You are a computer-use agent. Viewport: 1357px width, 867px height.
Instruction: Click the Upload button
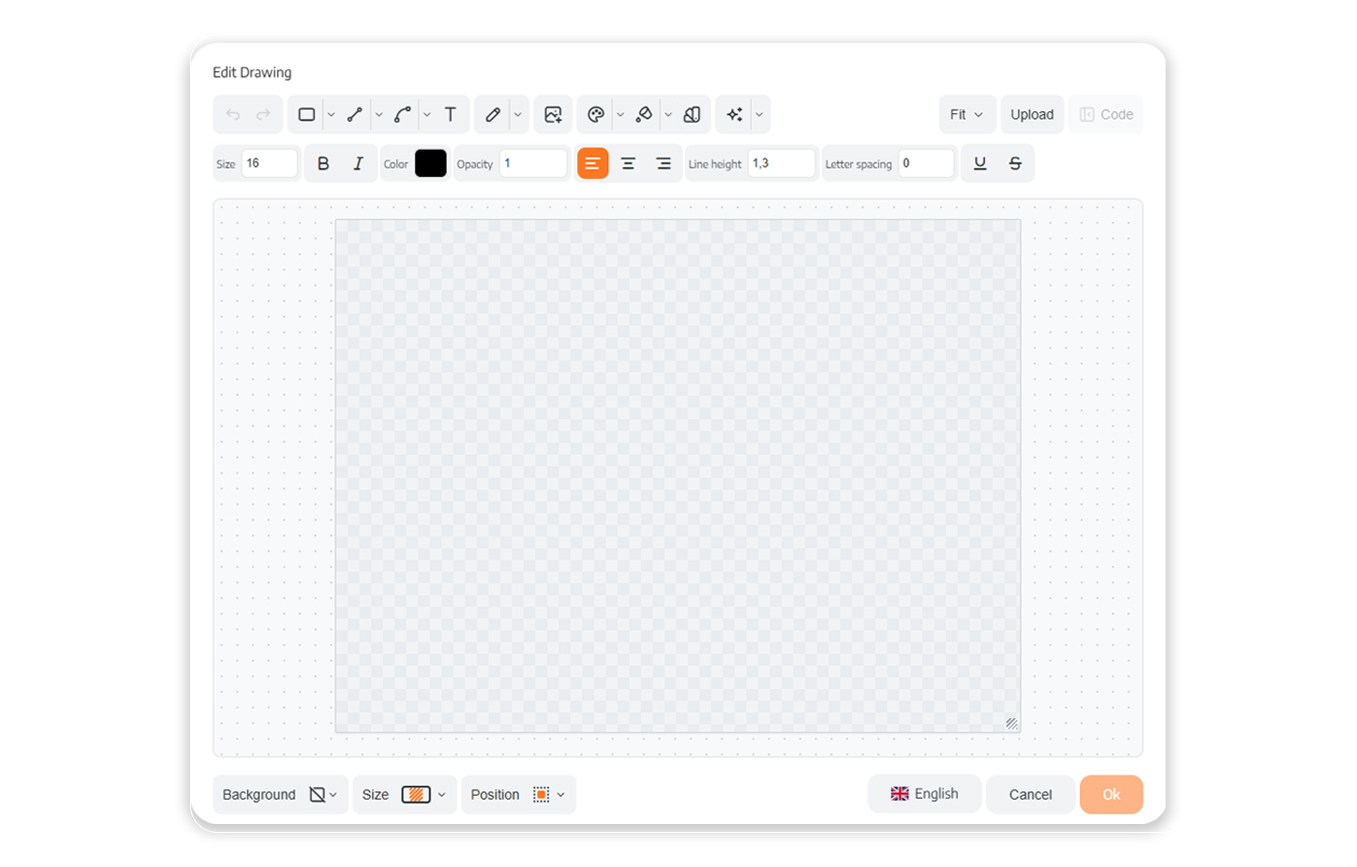pos(1032,115)
